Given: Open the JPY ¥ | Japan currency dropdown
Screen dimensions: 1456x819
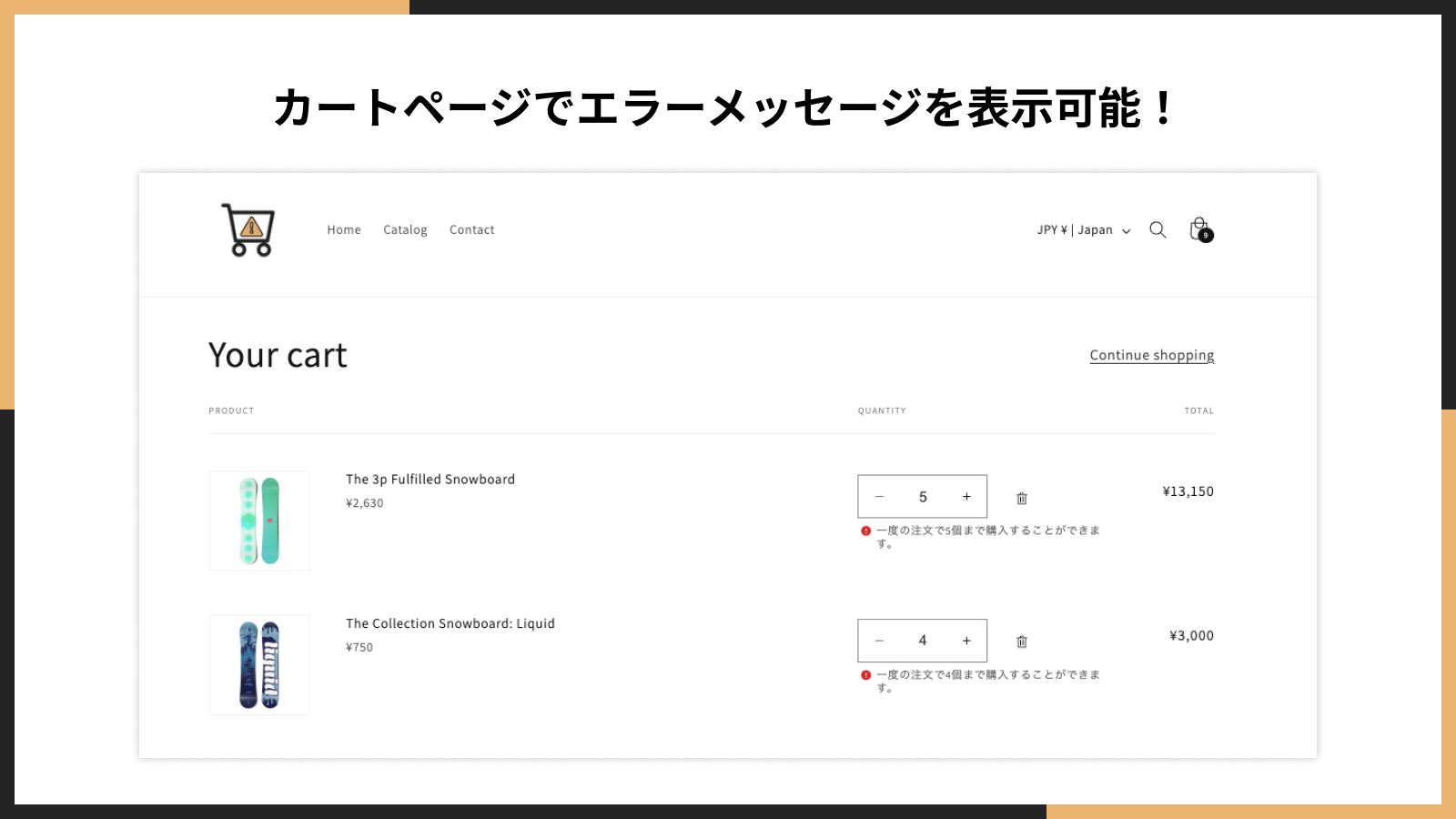Looking at the screenshot, I should point(1084,230).
